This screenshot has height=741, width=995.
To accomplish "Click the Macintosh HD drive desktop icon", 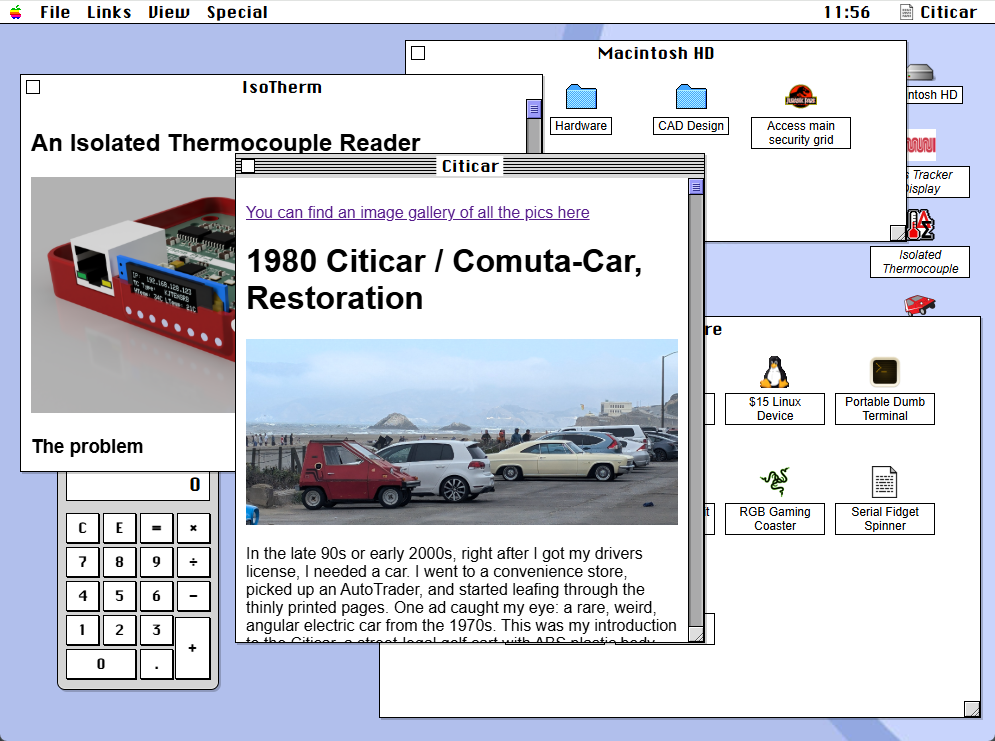I will tap(920, 72).
